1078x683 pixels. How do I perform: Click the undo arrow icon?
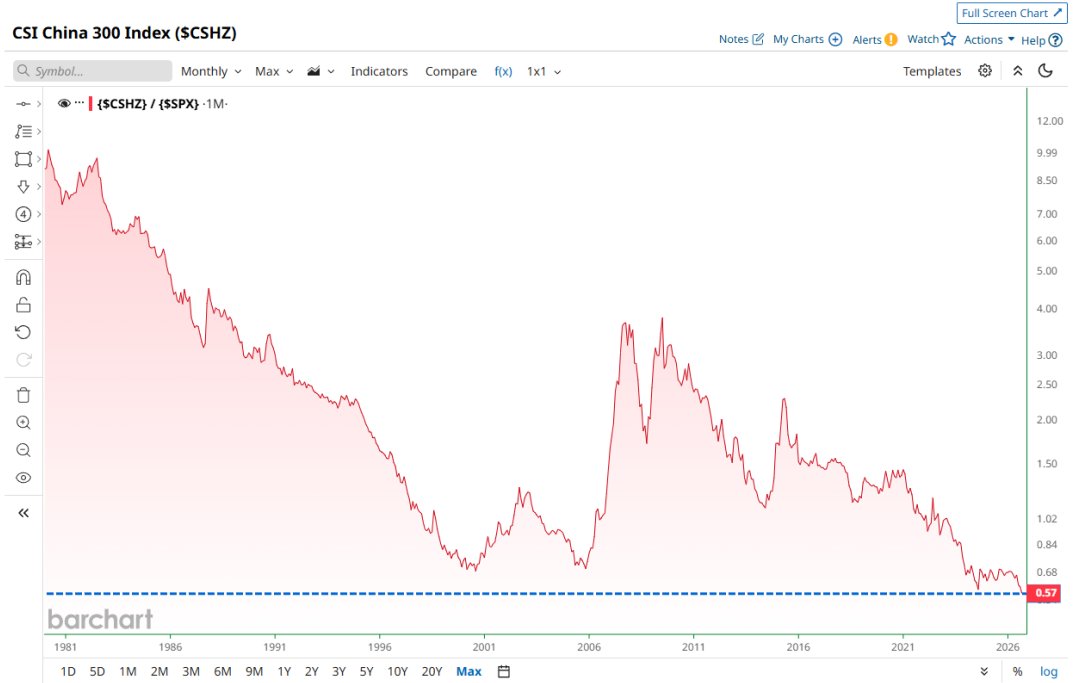23,332
